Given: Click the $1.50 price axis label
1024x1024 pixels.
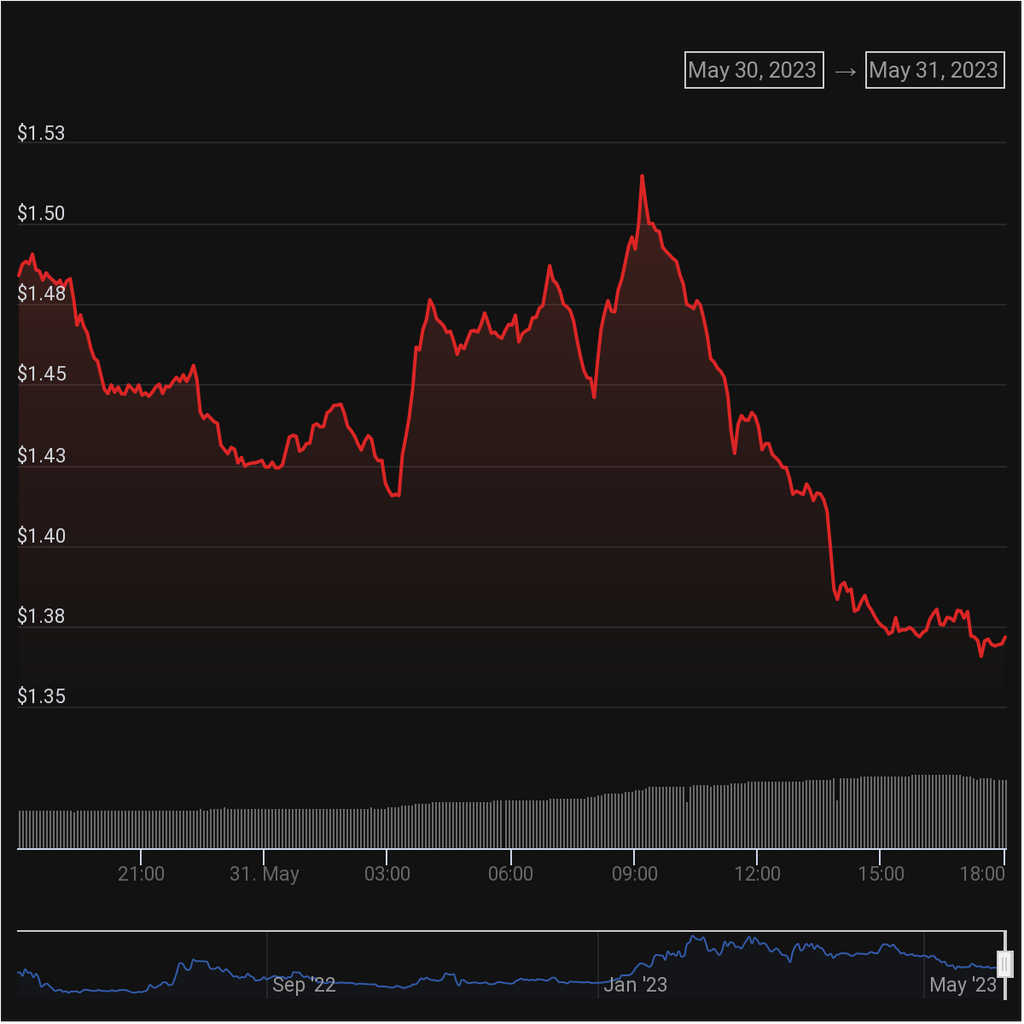Looking at the screenshot, I should tap(41, 214).
